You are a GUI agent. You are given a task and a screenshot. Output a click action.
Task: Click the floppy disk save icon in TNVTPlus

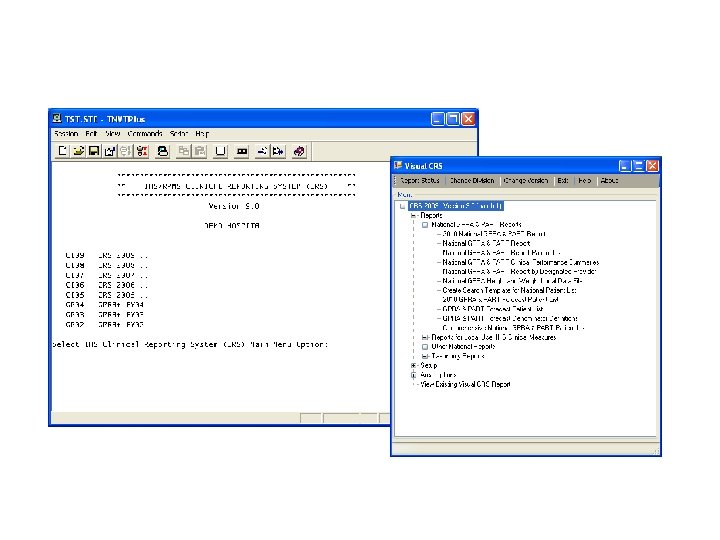[94, 151]
